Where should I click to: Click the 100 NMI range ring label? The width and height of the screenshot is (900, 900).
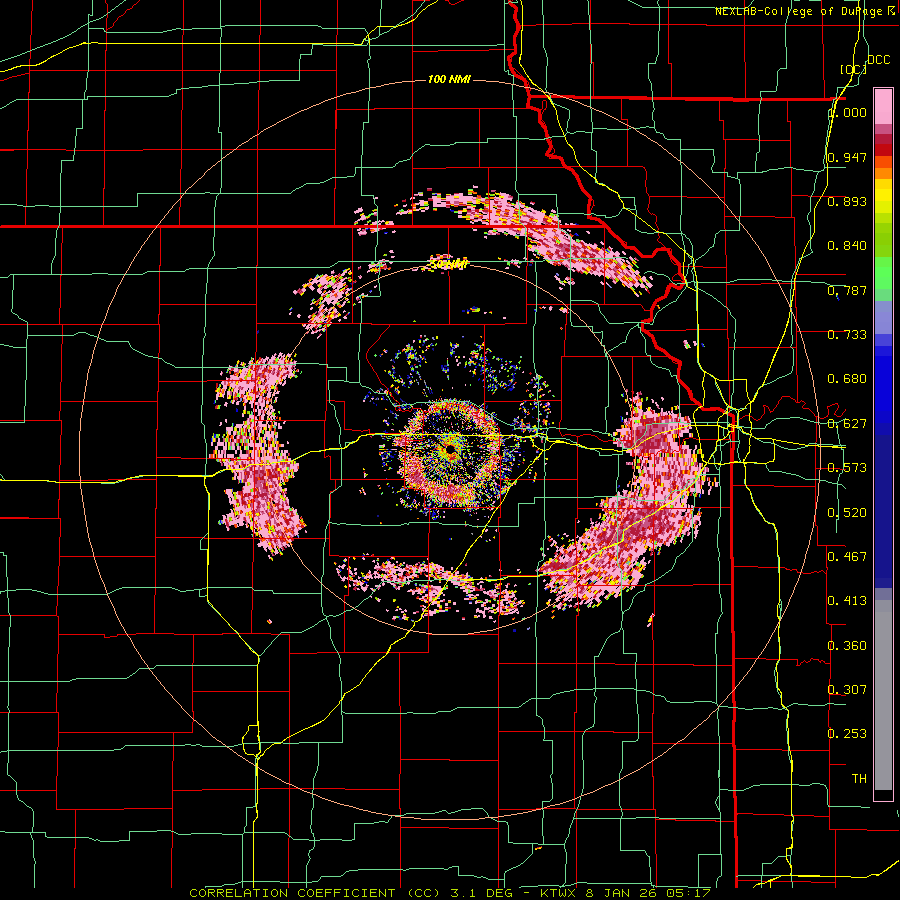(x=449, y=79)
